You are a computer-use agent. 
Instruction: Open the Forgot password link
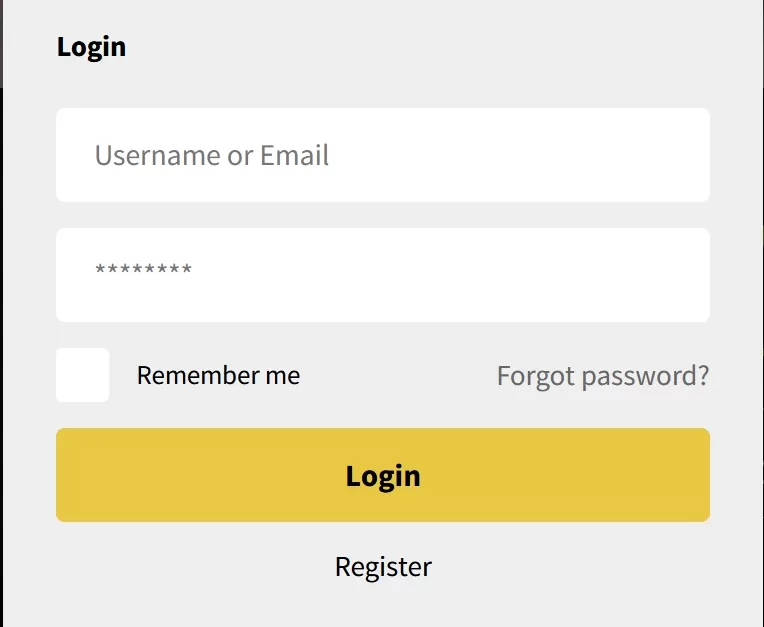pyautogui.click(x=603, y=375)
